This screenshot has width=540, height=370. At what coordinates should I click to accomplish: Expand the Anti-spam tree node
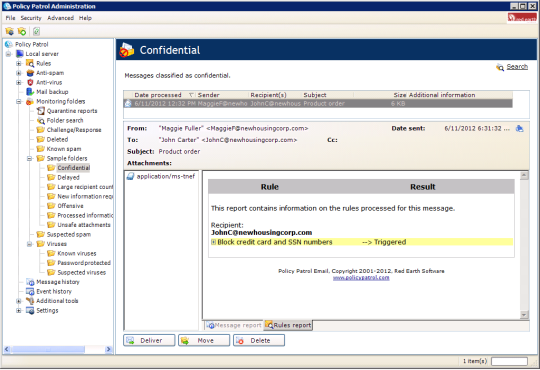tap(19, 73)
